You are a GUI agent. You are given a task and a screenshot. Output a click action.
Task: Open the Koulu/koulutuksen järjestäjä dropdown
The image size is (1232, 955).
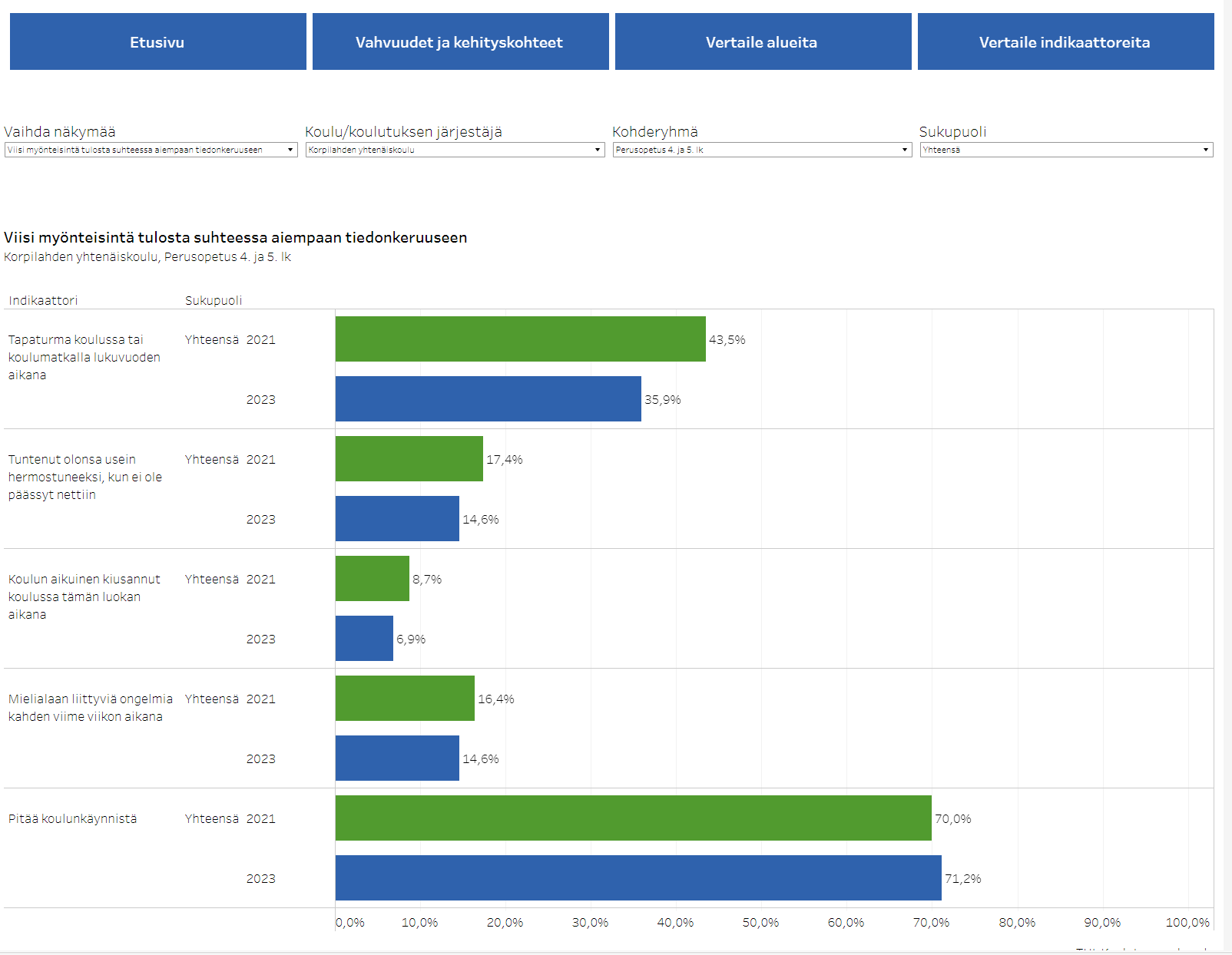pyautogui.click(x=454, y=150)
